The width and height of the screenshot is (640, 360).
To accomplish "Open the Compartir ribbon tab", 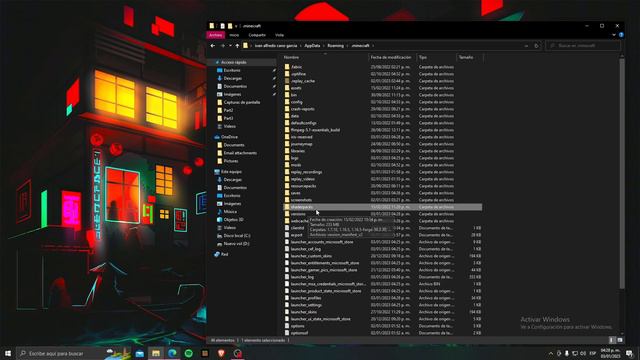I will tap(257, 35).
